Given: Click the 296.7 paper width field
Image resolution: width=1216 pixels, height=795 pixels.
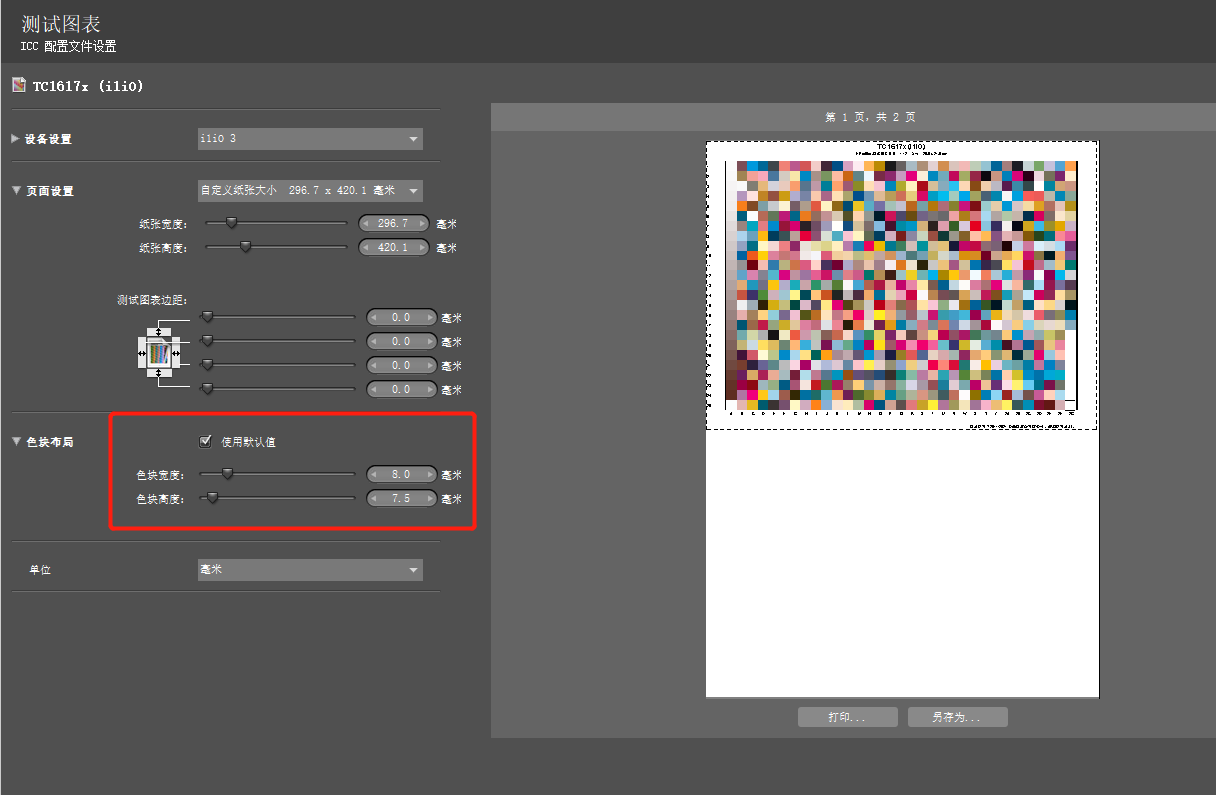Looking at the screenshot, I should tap(394, 223).
